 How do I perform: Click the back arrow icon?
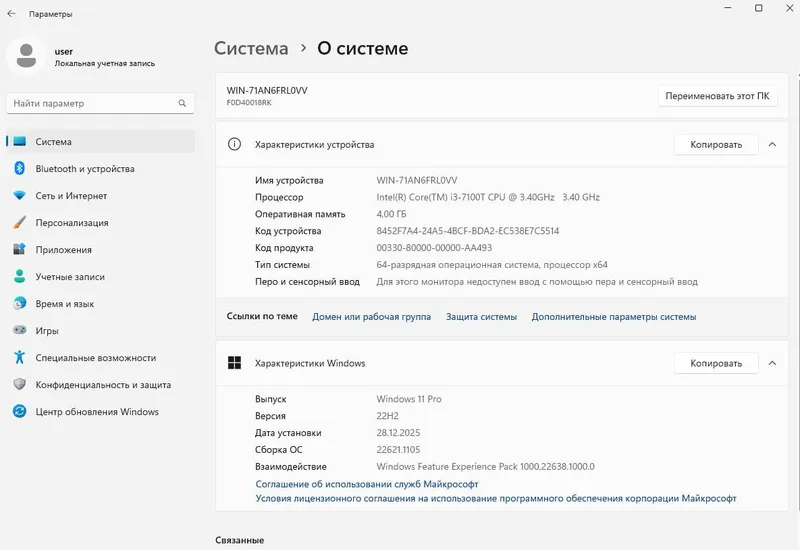11,14
